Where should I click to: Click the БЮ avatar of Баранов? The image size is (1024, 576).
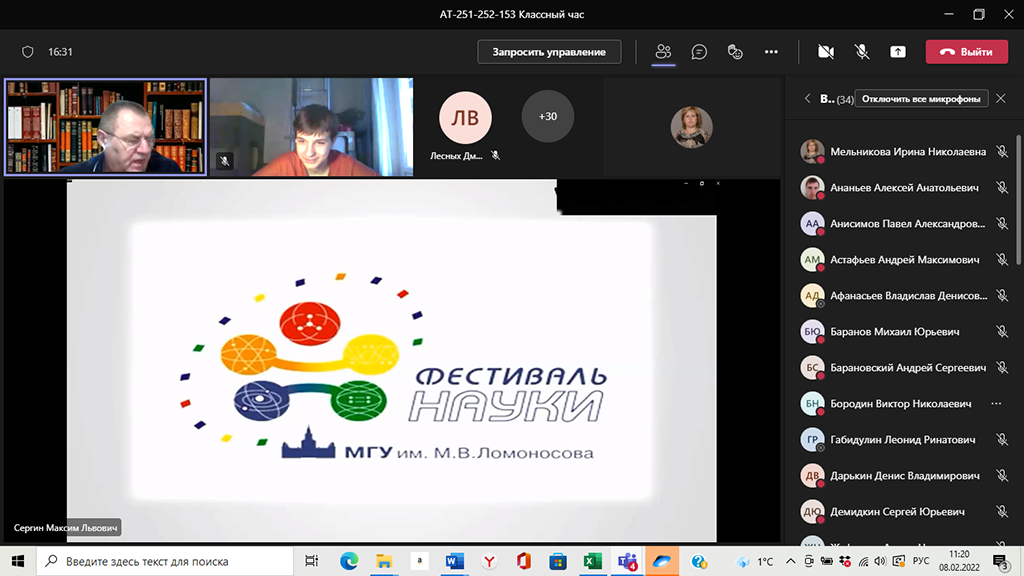click(812, 332)
